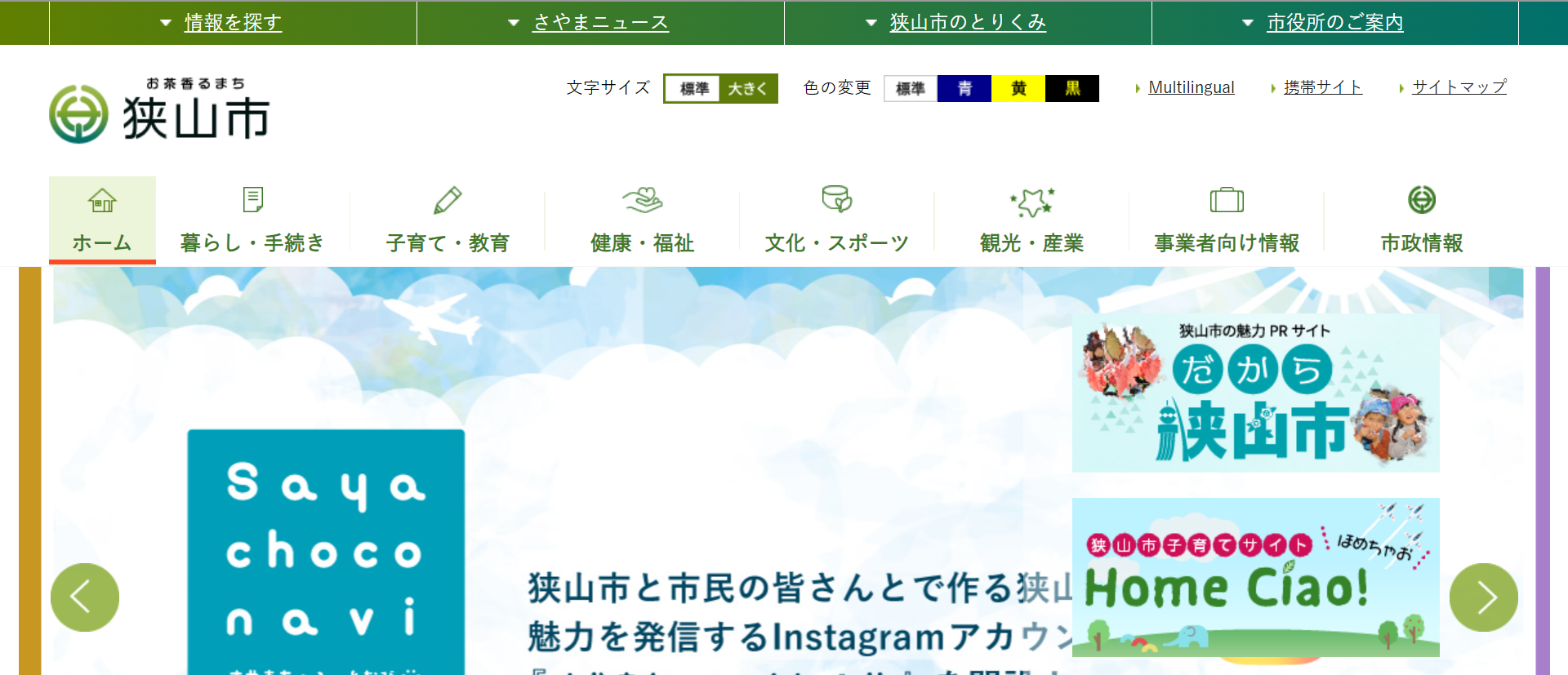Choose the yellow 黄 color scheme
This screenshot has width=1568, height=675.
[x=1018, y=88]
